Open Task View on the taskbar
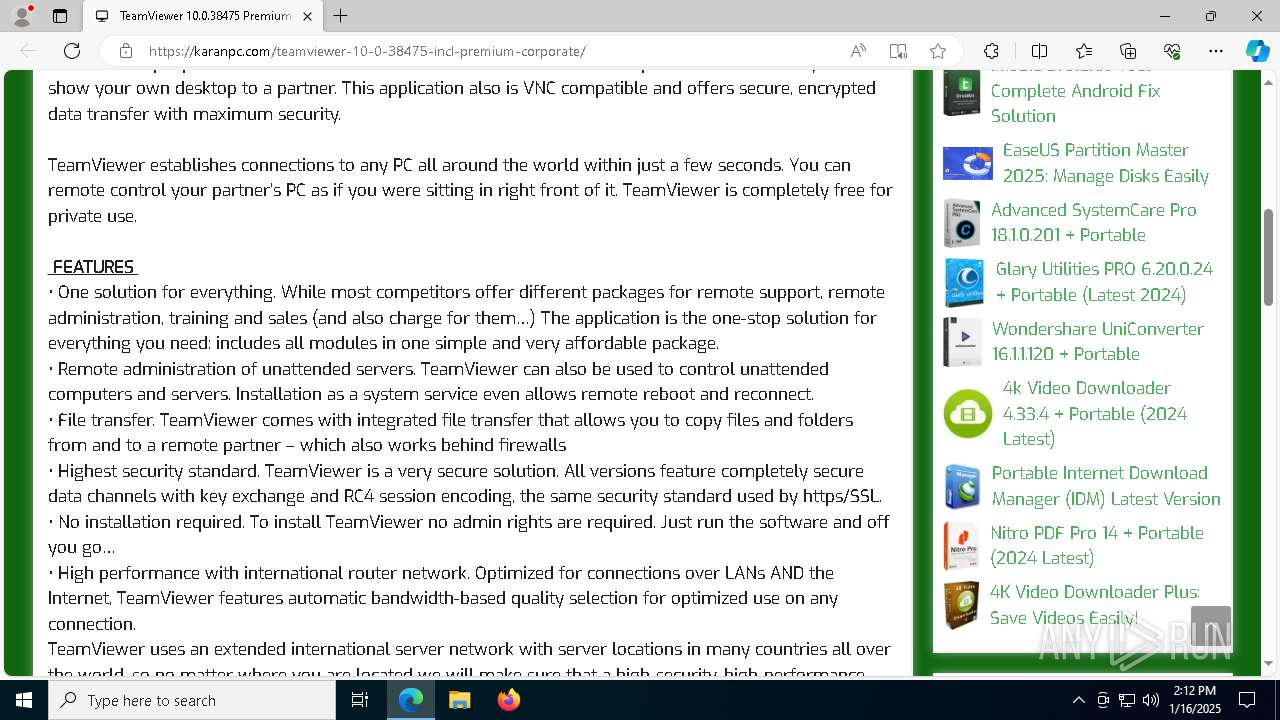The height and width of the screenshot is (720, 1280). pos(360,700)
